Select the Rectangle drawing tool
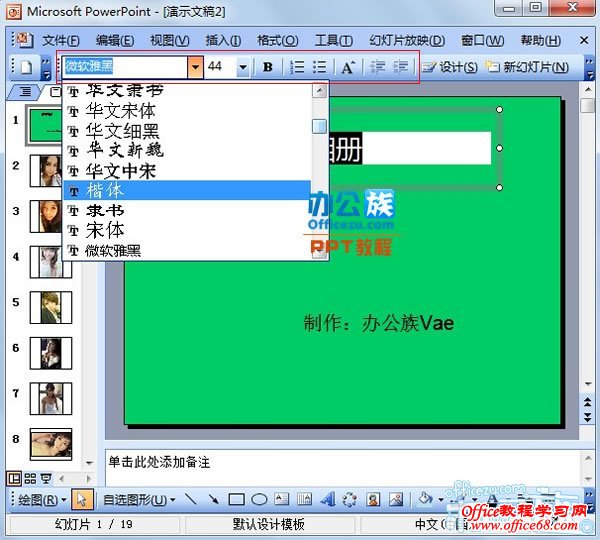Viewport: 600px width, 540px height. pyautogui.click(x=236, y=499)
